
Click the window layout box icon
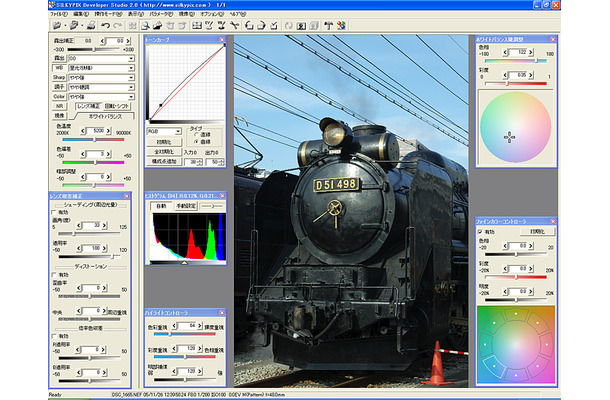point(197,26)
